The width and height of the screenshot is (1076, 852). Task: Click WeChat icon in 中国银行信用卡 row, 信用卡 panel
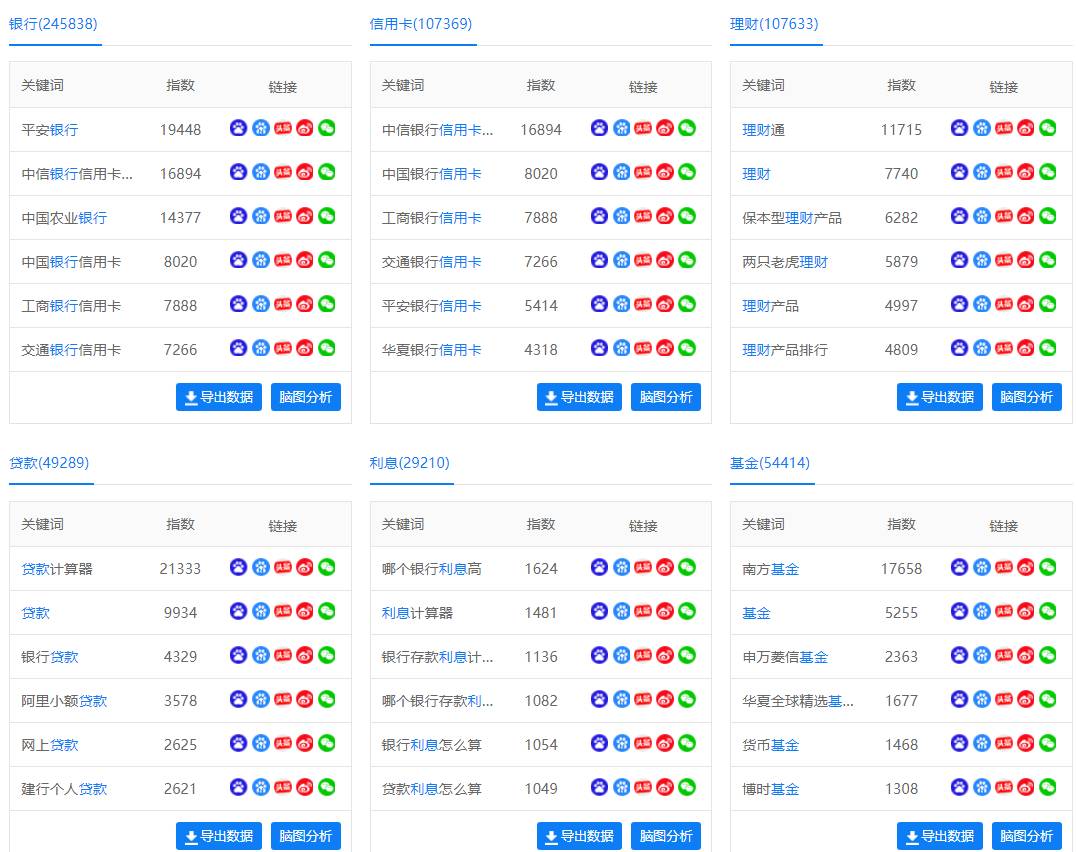[x=687, y=172]
